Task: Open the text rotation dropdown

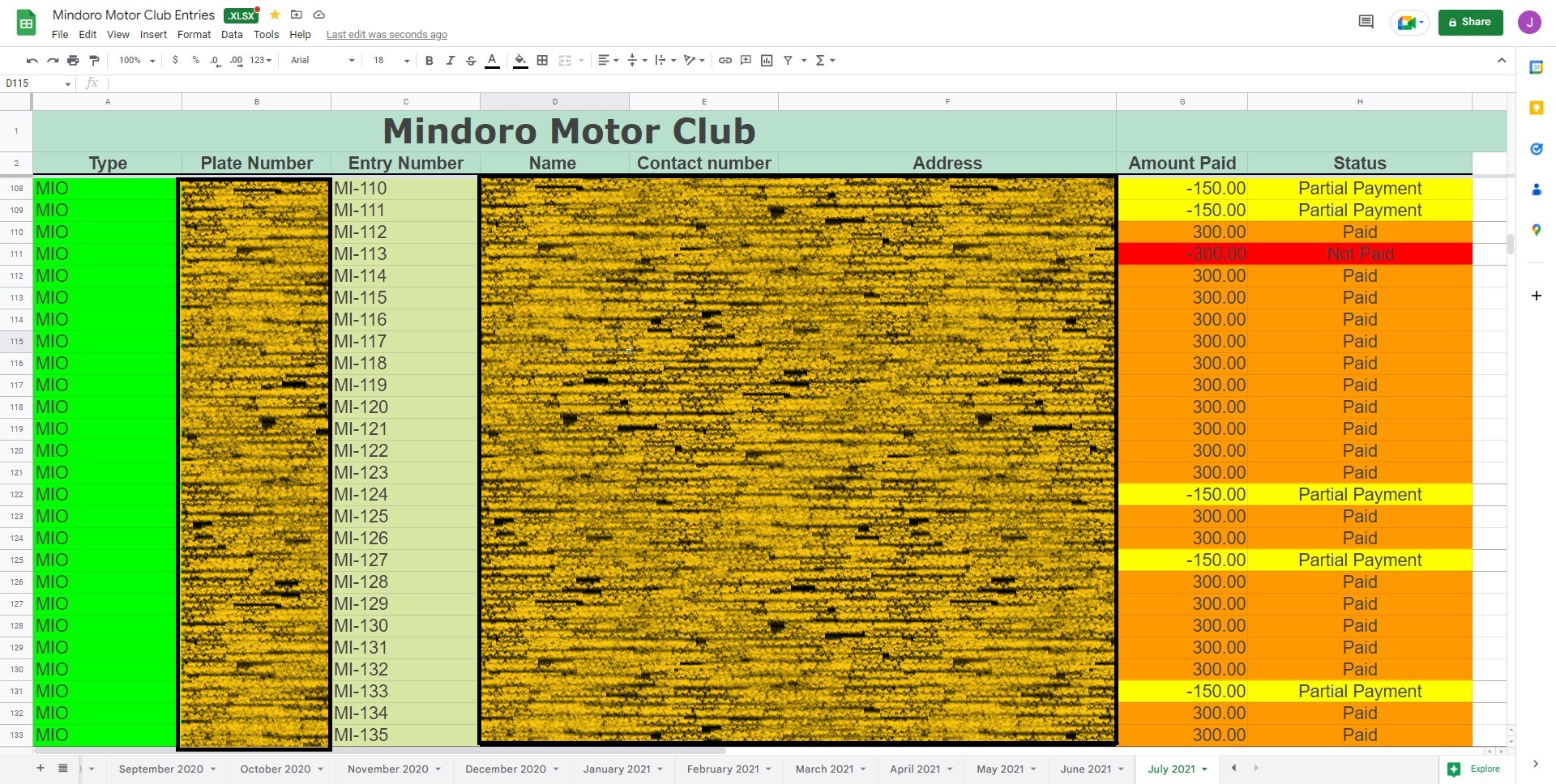Action: 694,61
